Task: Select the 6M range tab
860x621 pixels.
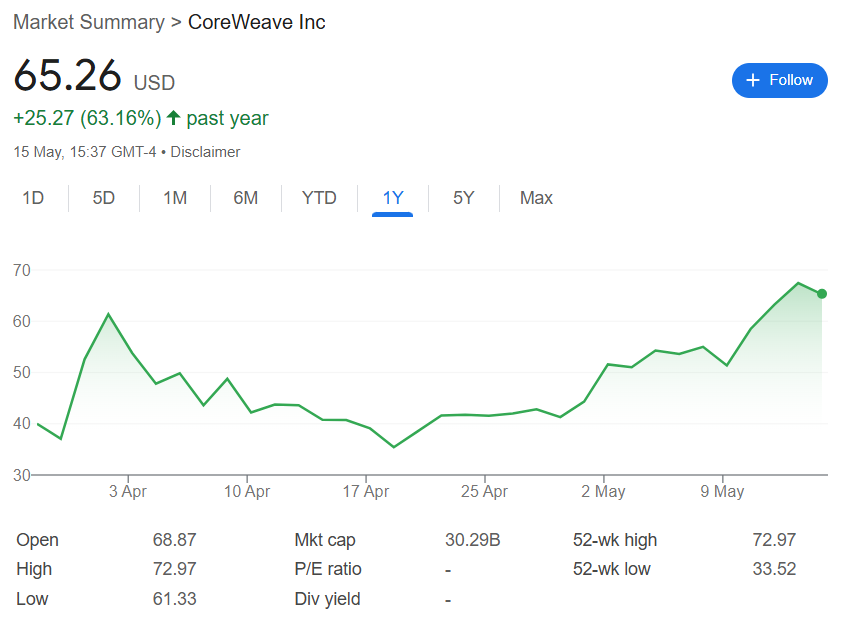Action: click(x=246, y=198)
